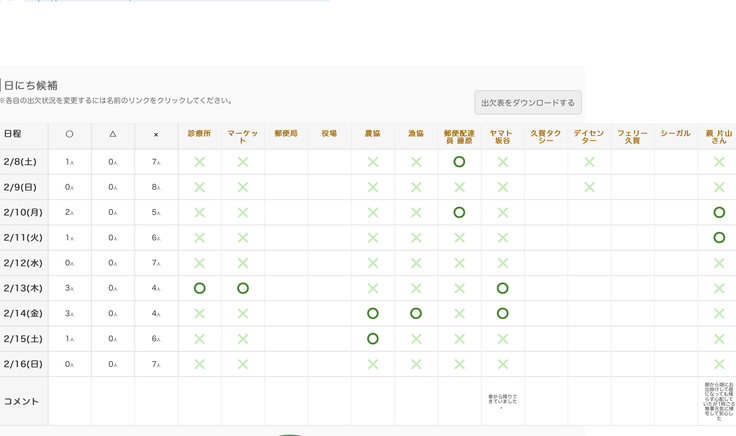Click 農協 circle mark on 2/15(土)
The height and width of the screenshot is (436, 736).
tap(373, 339)
